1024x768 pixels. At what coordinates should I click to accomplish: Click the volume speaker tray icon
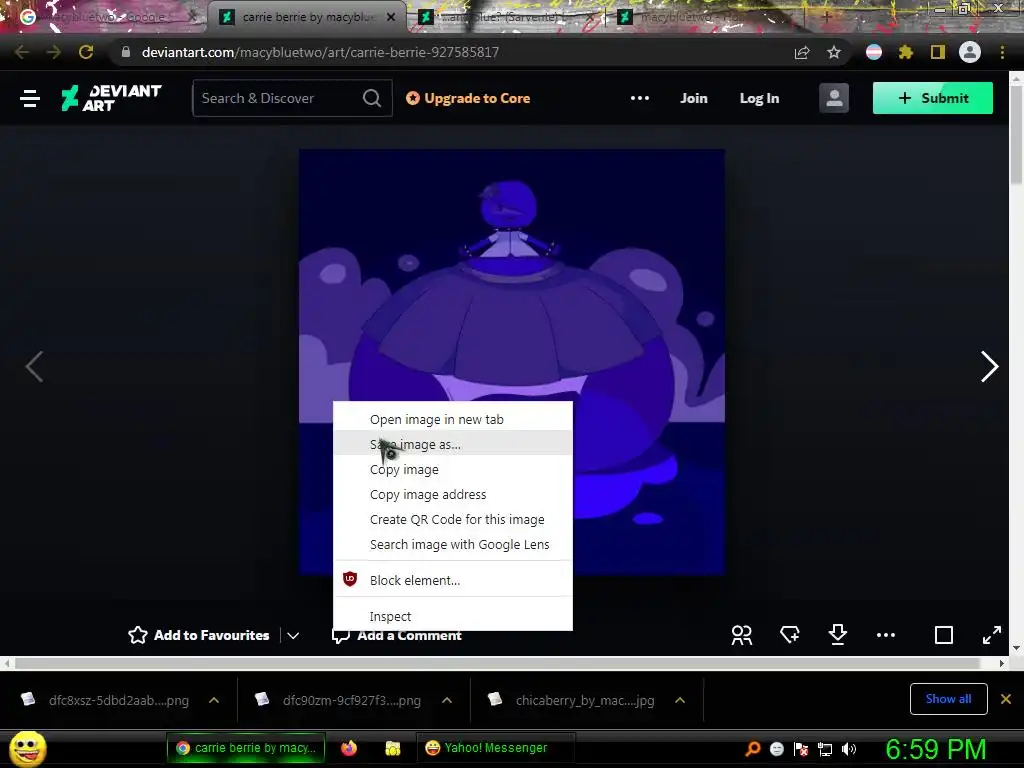click(849, 749)
